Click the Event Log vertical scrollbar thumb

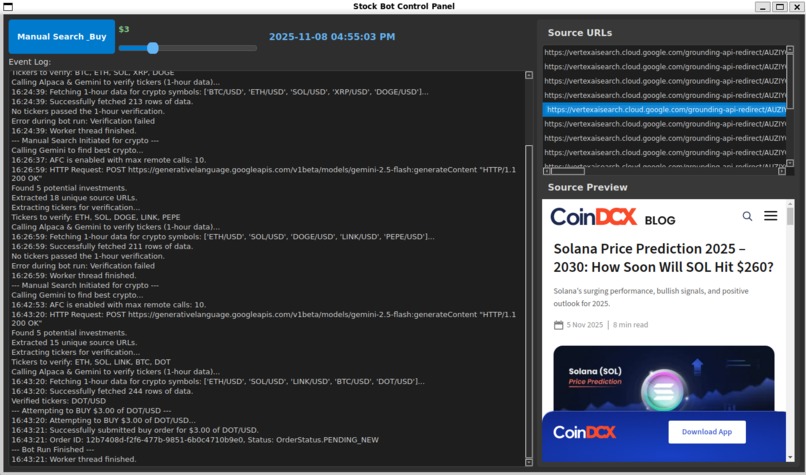pyautogui.click(x=529, y=301)
